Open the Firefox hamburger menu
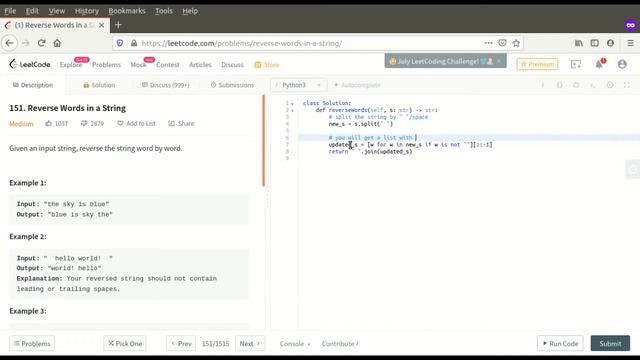 630,43
